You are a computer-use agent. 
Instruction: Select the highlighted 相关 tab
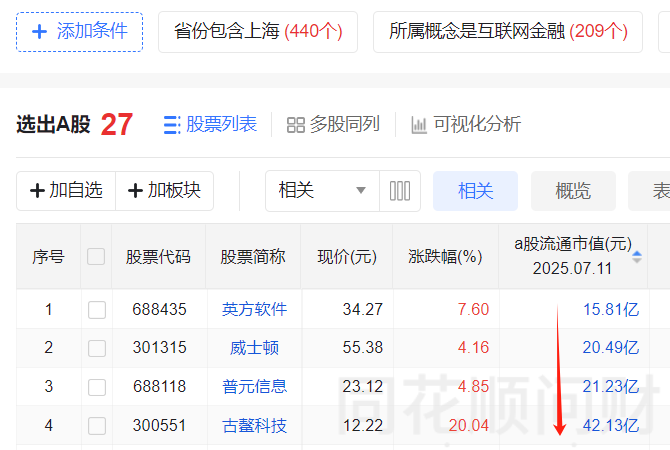(x=475, y=191)
